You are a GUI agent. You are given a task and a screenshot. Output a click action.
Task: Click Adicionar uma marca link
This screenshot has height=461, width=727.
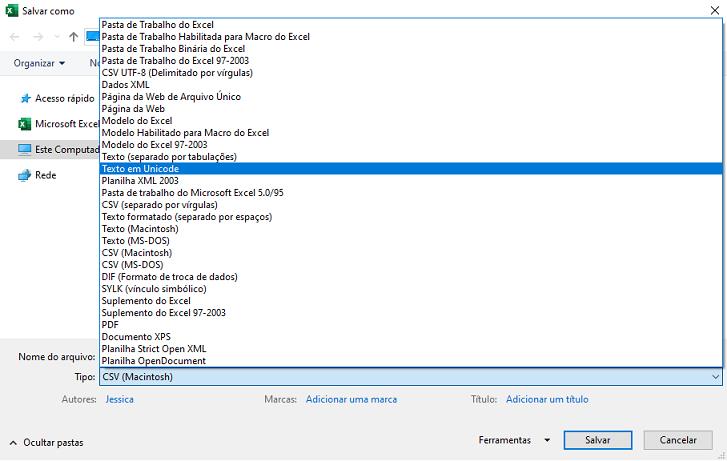click(351, 399)
